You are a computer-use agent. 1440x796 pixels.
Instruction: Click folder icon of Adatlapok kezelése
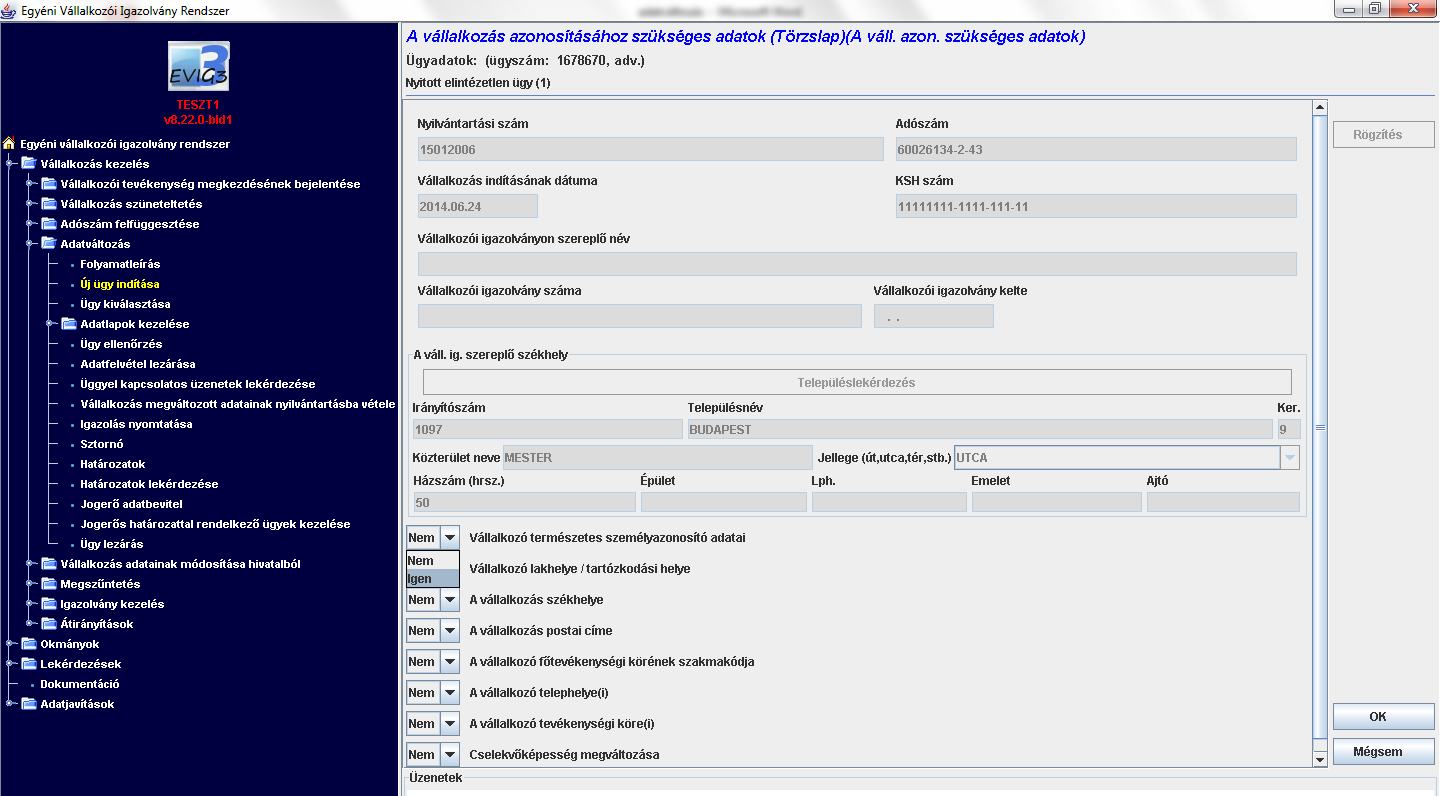(x=68, y=324)
